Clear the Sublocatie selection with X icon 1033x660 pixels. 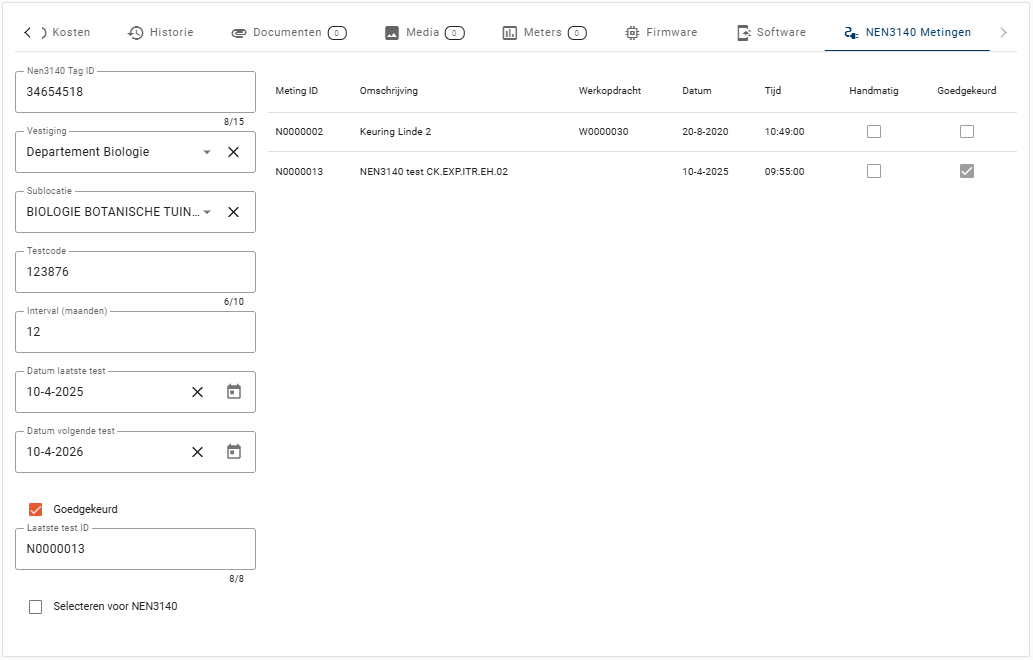[x=233, y=212]
